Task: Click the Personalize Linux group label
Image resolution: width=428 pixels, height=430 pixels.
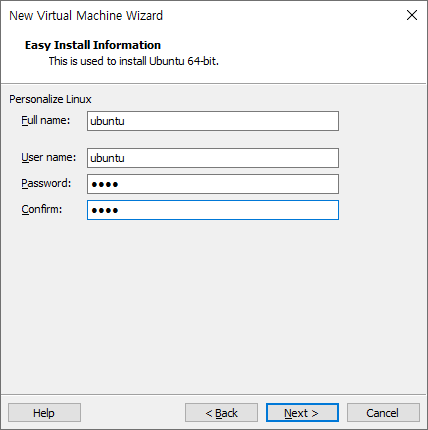Action: point(50,99)
